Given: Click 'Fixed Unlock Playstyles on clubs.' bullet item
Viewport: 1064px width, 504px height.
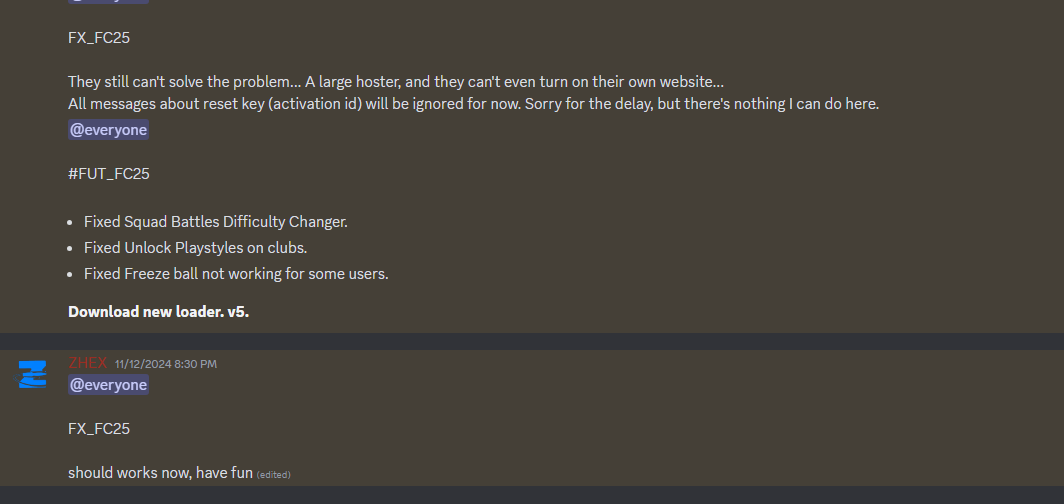Looking at the screenshot, I should coord(195,248).
